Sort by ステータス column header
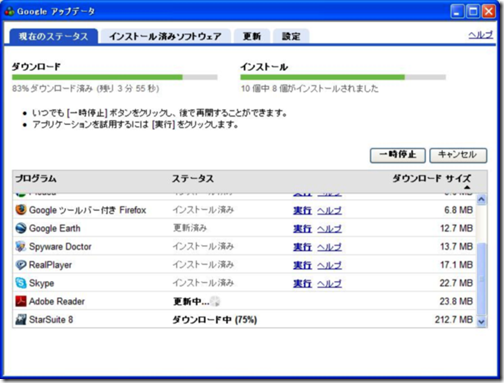Viewport: 504px width, 383px height. pos(193,179)
